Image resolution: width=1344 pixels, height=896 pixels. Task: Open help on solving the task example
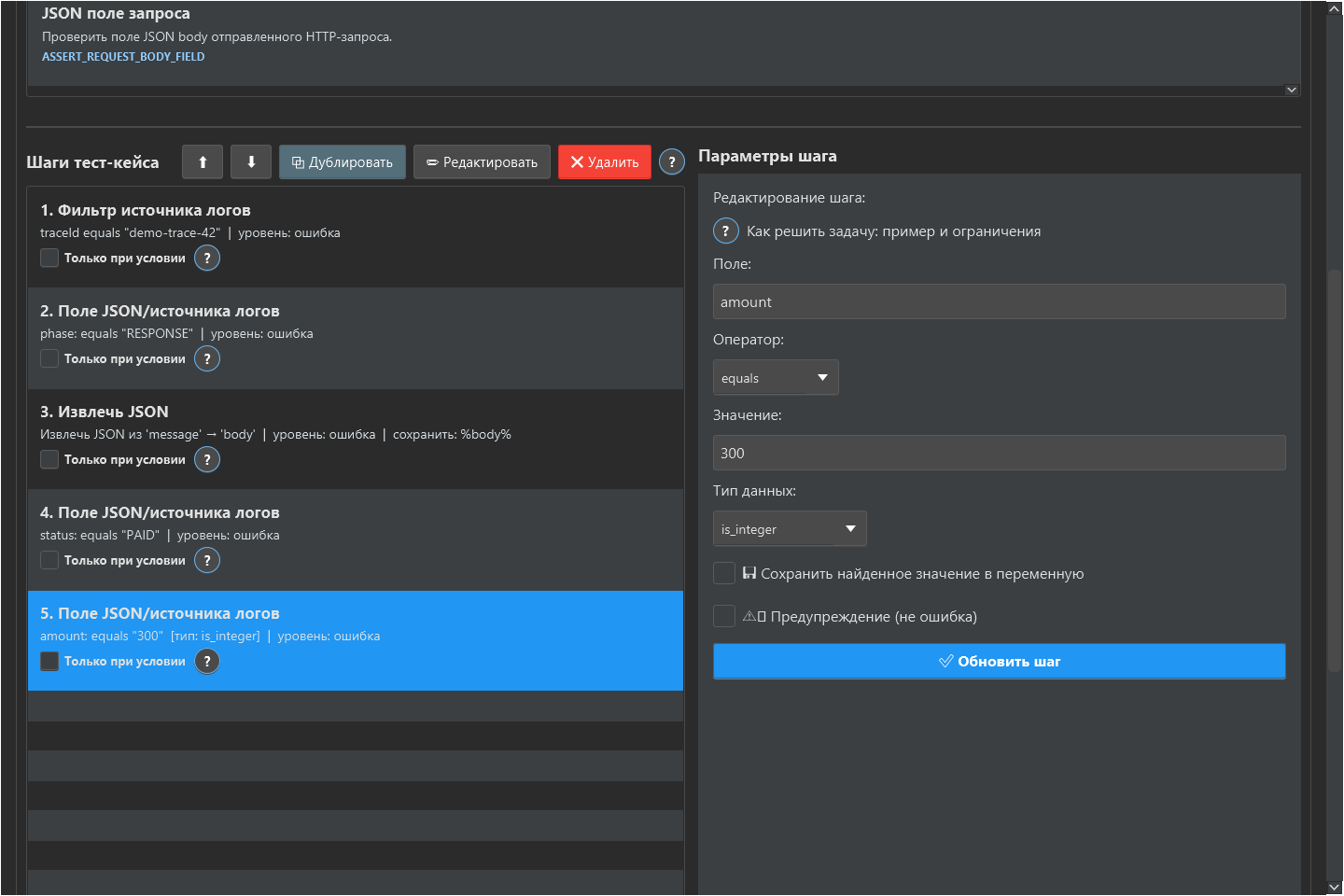pyautogui.click(x=726, y=231)
